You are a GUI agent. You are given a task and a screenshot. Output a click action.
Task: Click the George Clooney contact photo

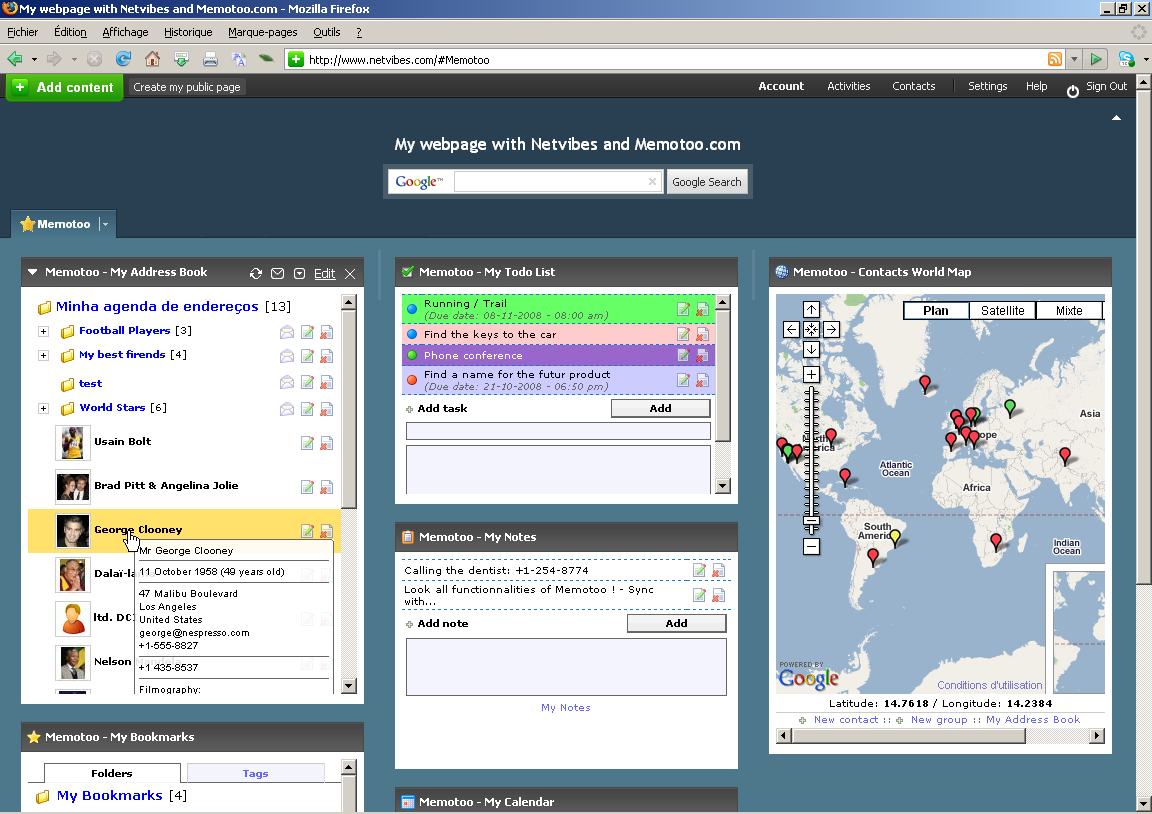tap(73, 530)
